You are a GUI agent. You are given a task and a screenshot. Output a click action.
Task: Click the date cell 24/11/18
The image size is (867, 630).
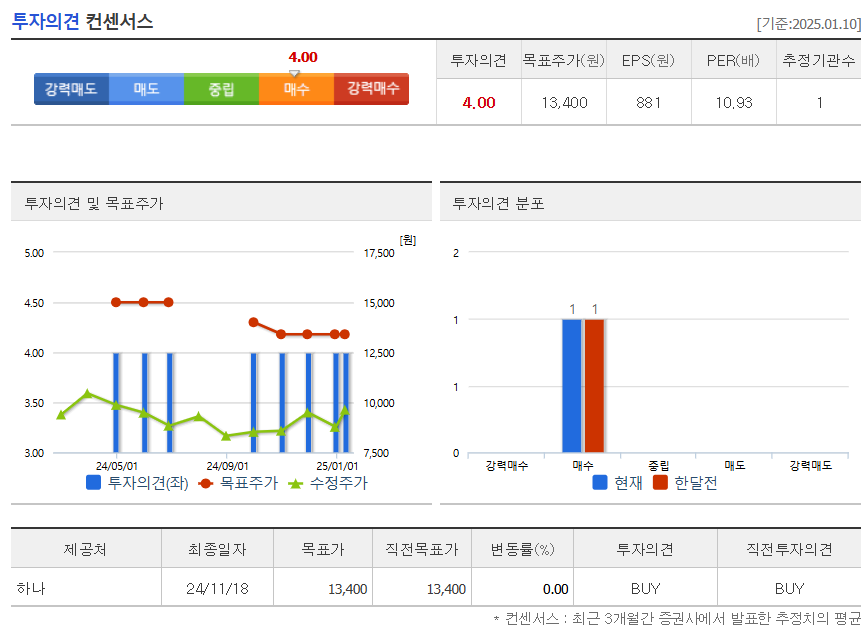pos(217,589)
